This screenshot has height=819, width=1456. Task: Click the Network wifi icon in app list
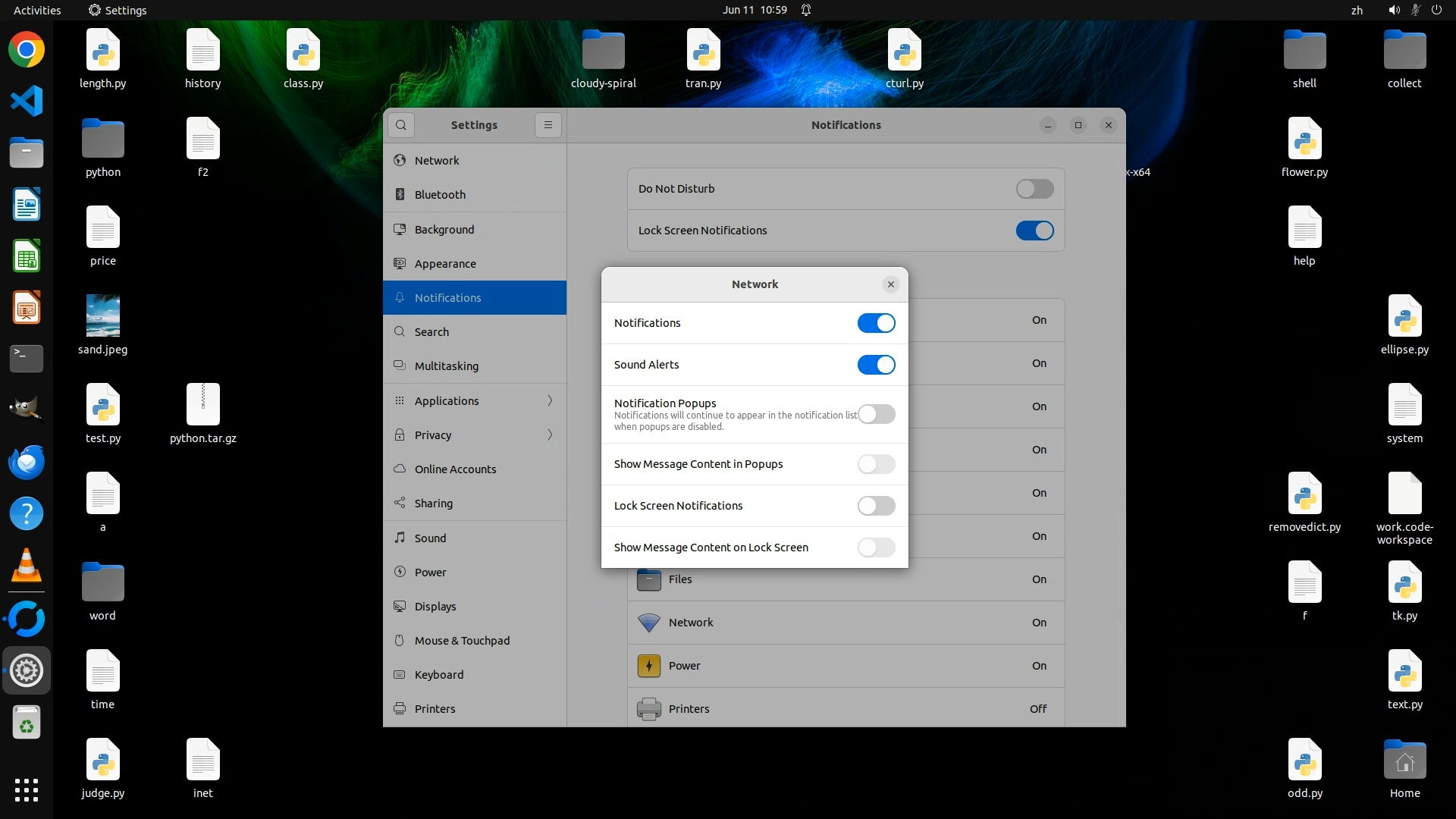click(x=648, y=623)
